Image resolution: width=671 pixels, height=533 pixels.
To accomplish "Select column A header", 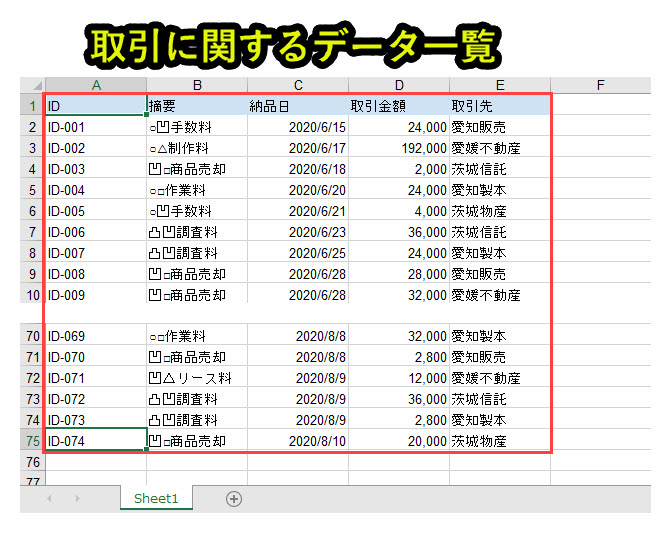I will pos(96,85).
